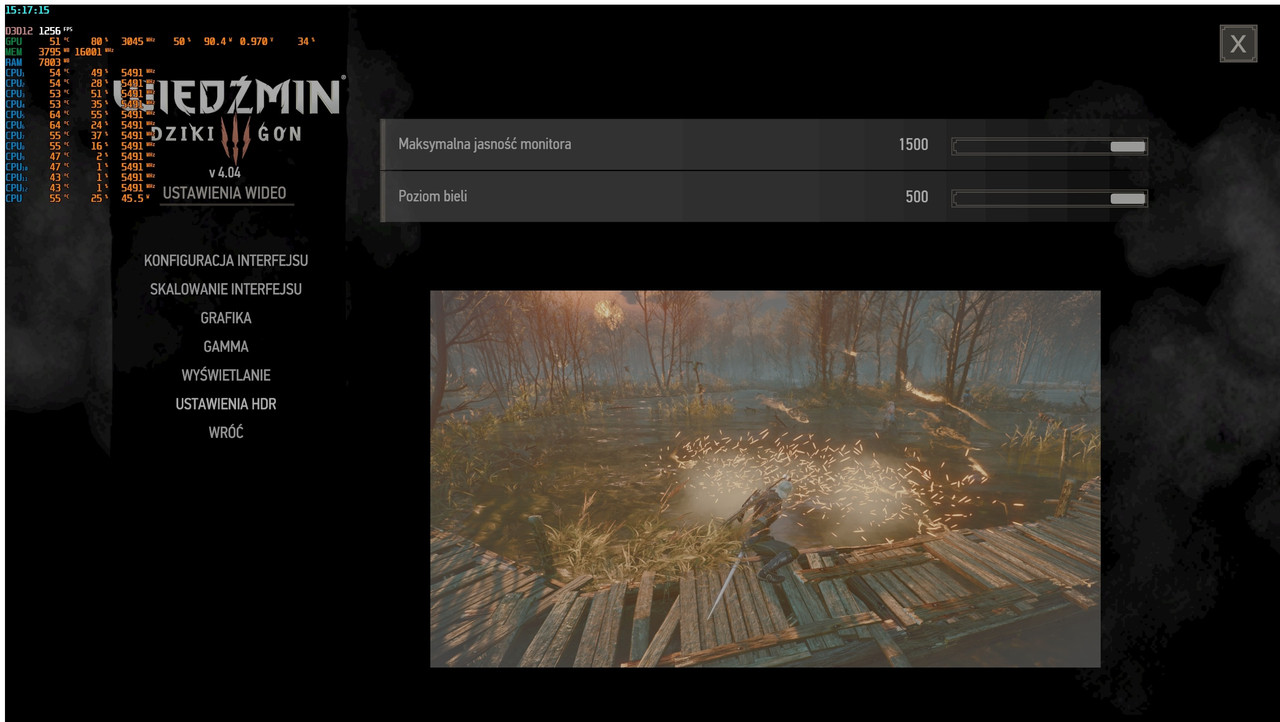Open the WYŚWIETLANIE settings section
The height and width of the screenshot is (722, 1280).
pos(225,375)
